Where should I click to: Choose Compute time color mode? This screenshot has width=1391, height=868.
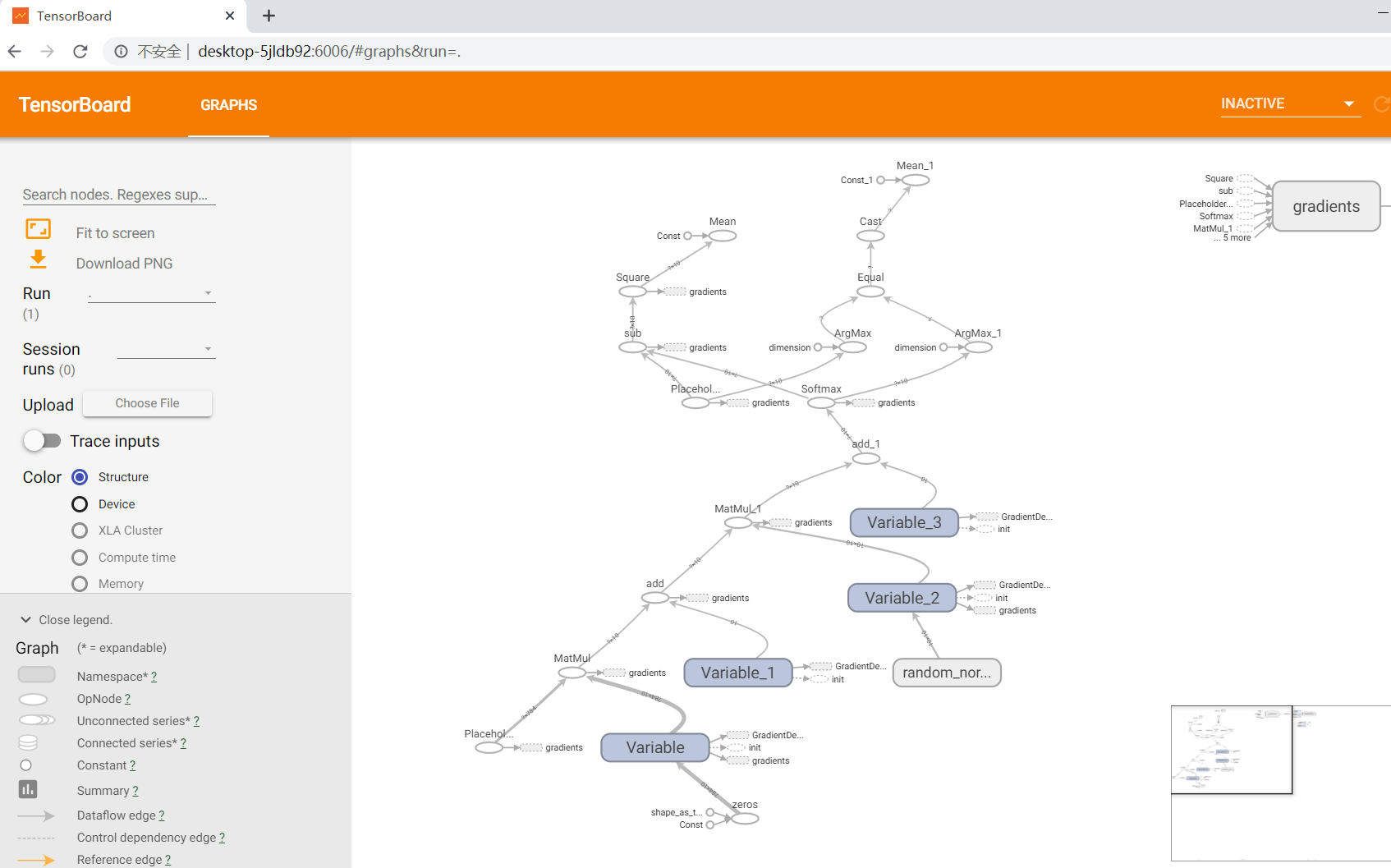pos(80,558)
